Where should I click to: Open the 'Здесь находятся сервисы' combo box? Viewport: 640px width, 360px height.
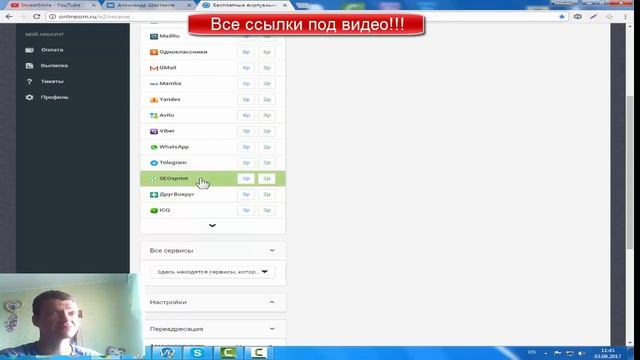point(212,272)
